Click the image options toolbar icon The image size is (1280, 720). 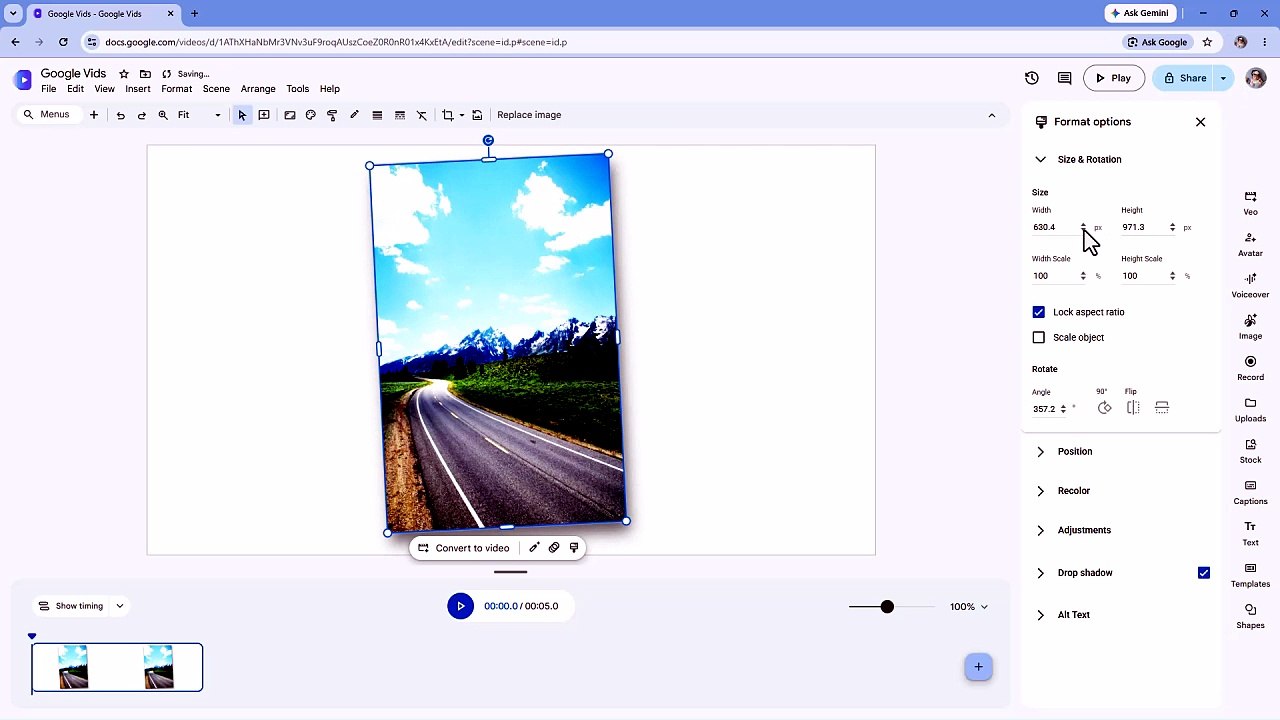[290, 115]
